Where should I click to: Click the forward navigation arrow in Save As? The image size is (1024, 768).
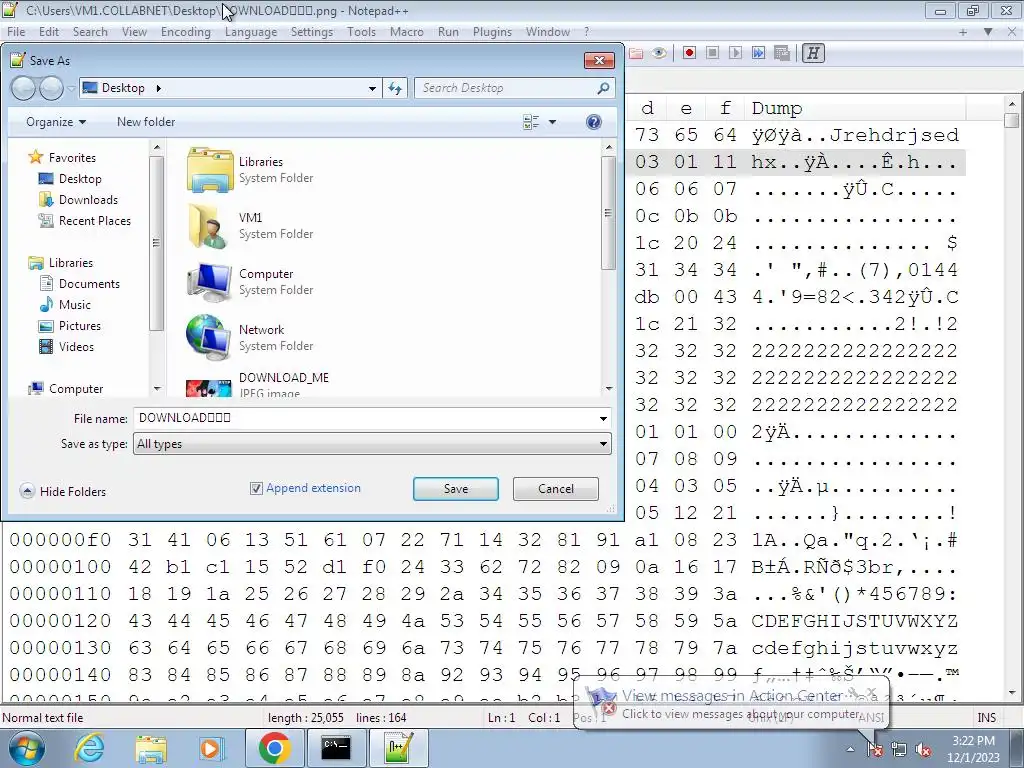(x=51, y=88)
